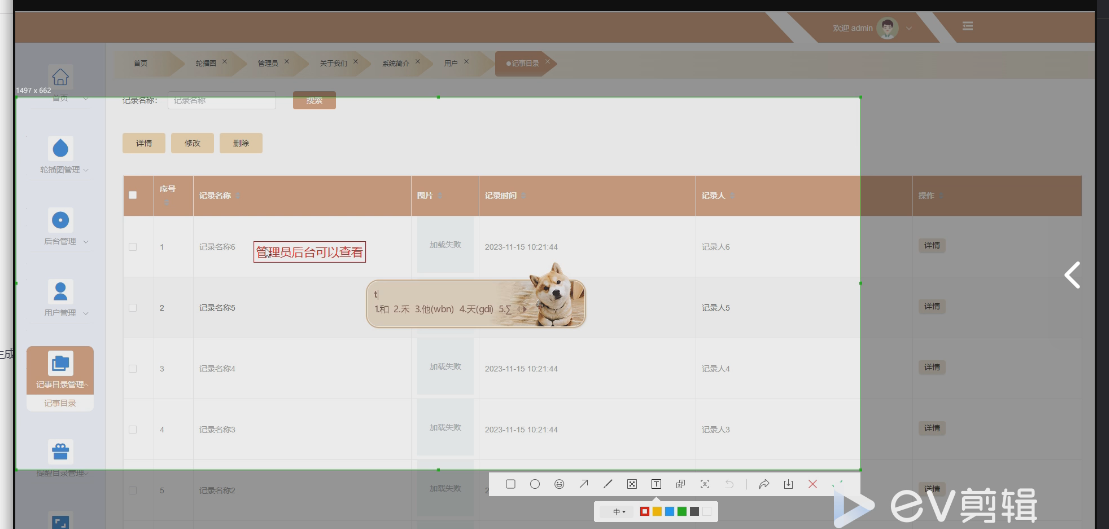Viewport: 1109px width, 529px height.
Task: Click the translate tool in screenshot toolbar
Action: point(680,484)
